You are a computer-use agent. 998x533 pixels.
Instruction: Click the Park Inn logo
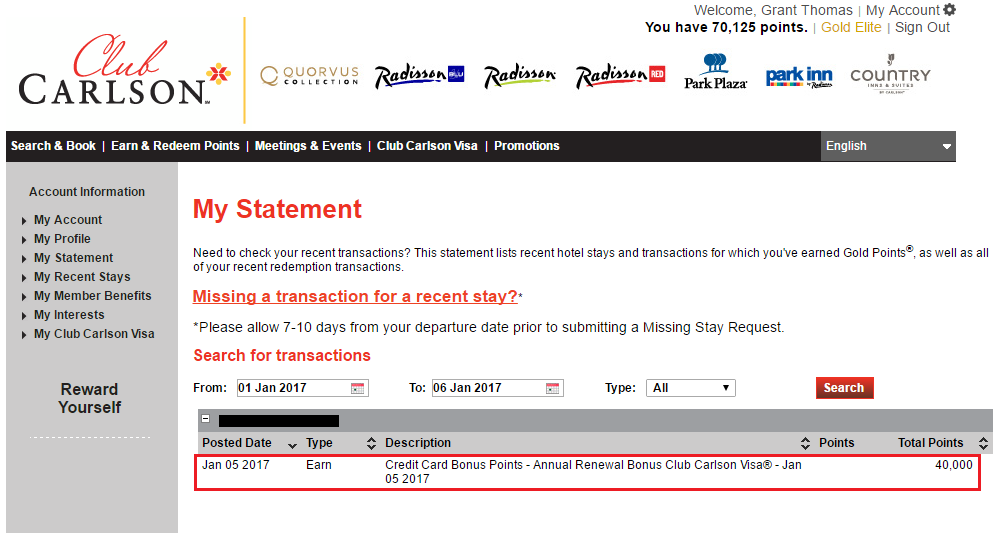(799, 77)
